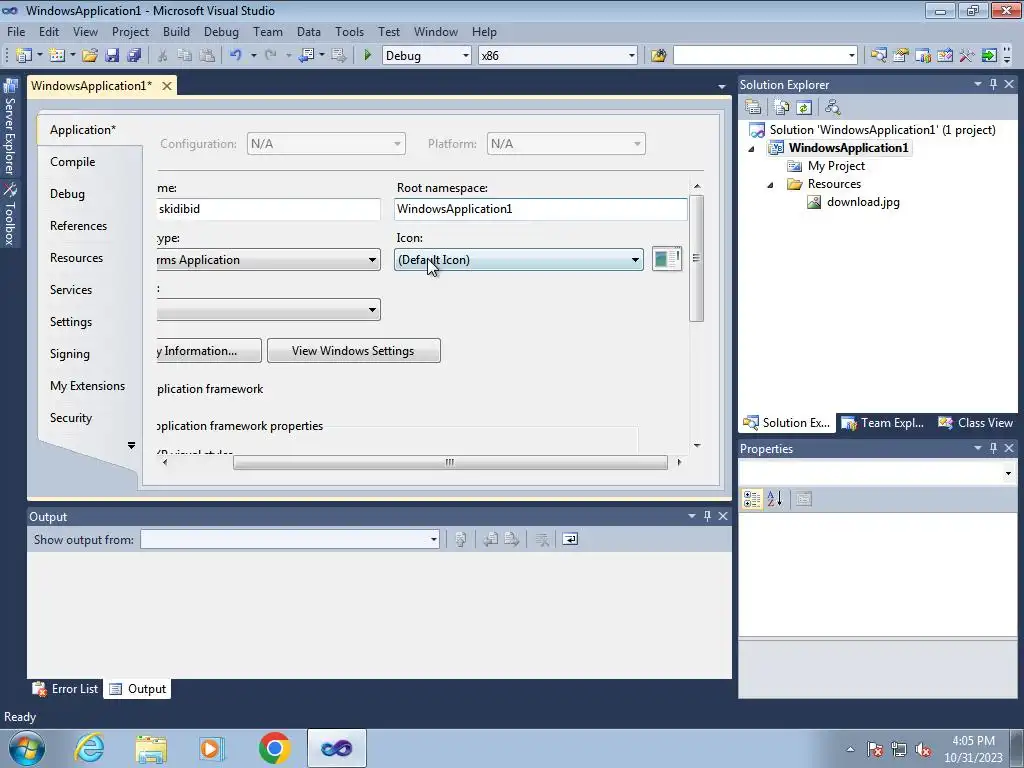Click the horizontal scrollbar thumb in Application page
This screenshot has height=768, width=1024.
[450, 462]
